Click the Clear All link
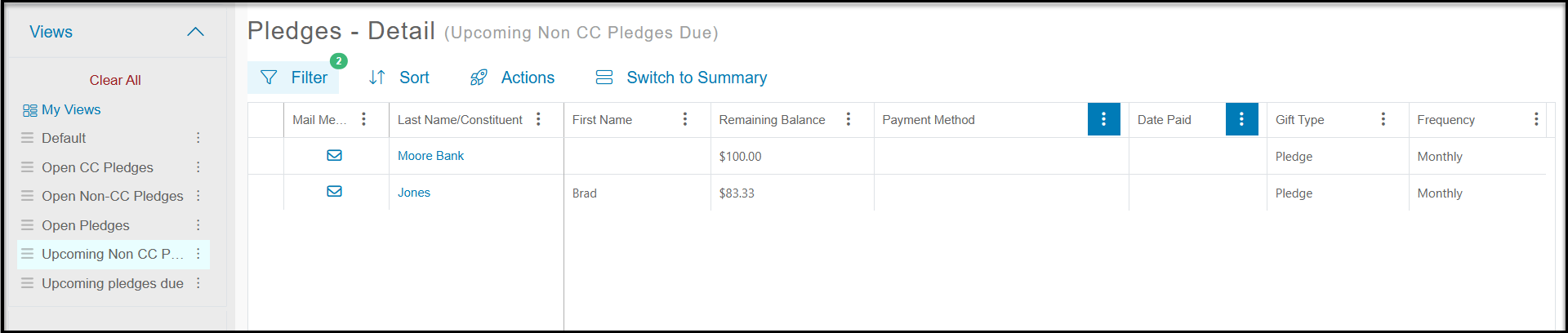1568x333 pixels. coord(115,80)
